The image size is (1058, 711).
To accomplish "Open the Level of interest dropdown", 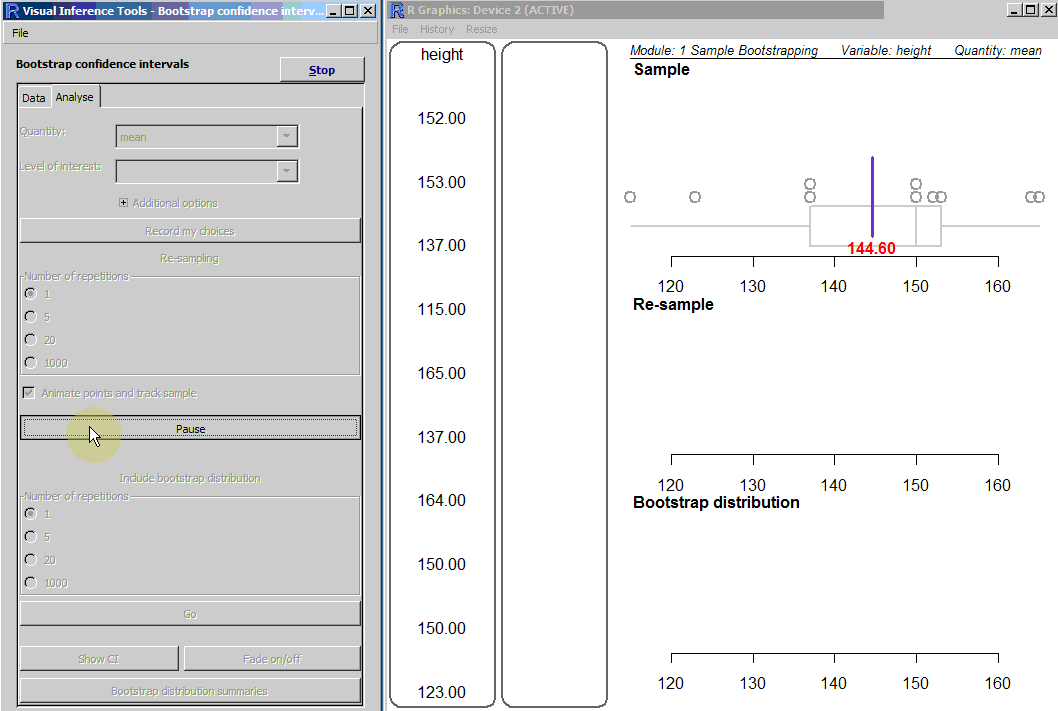I will pyautogui.click(x=207, y=171).
